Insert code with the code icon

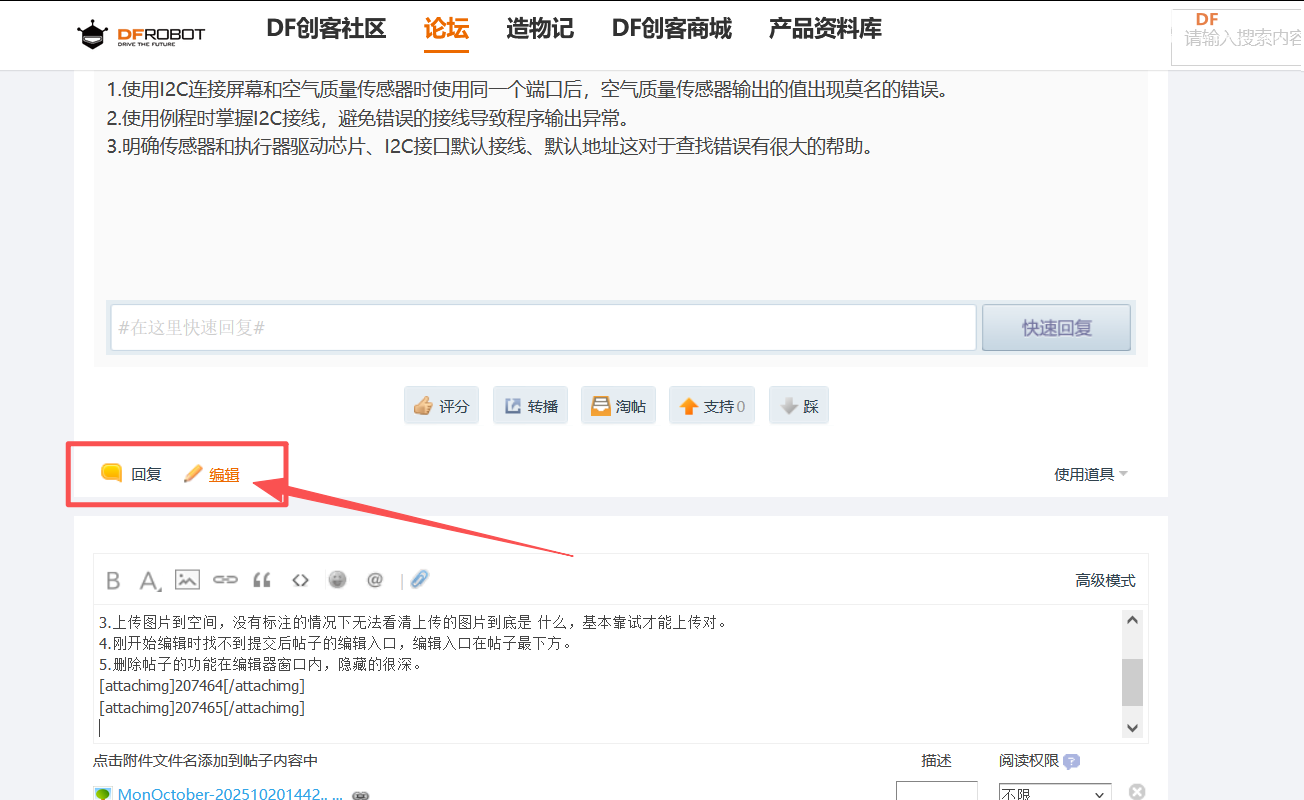point(300,579)
